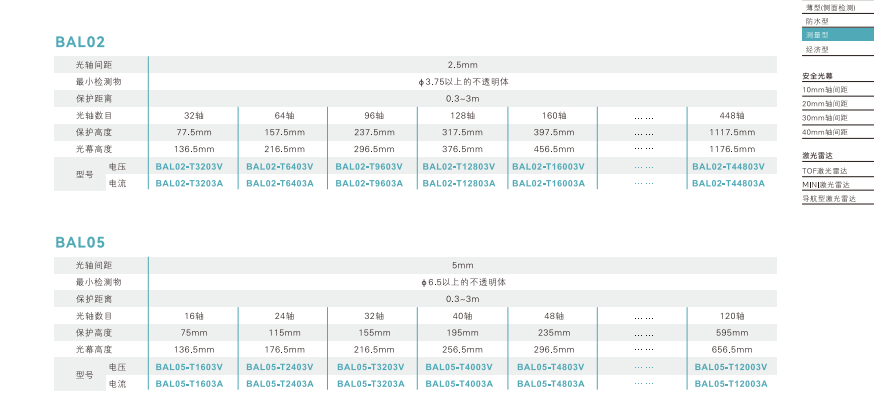Open the BAL02-T44803A model link

730,183
